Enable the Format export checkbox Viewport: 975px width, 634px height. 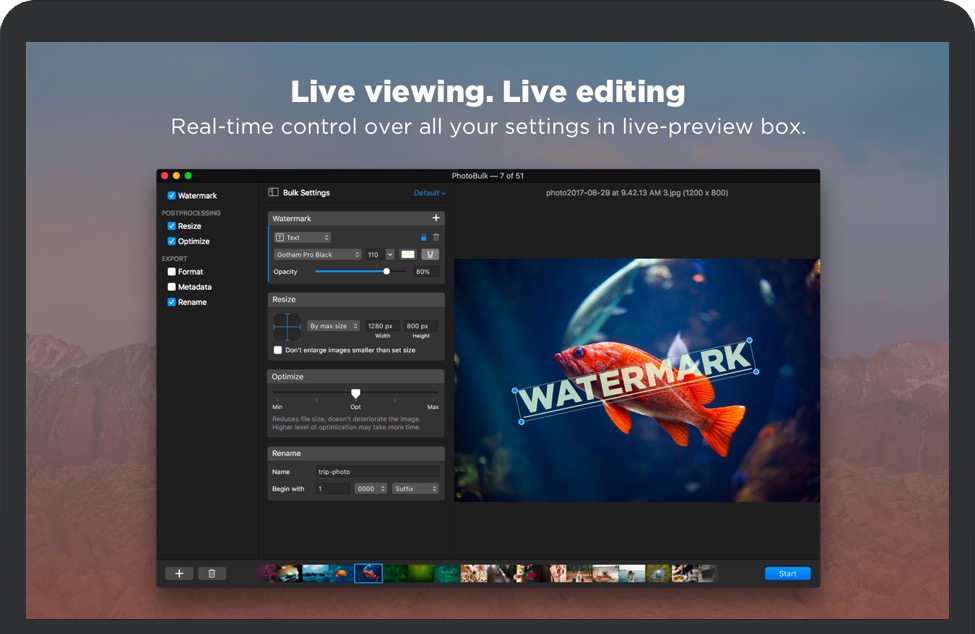(x=172, y=272)
